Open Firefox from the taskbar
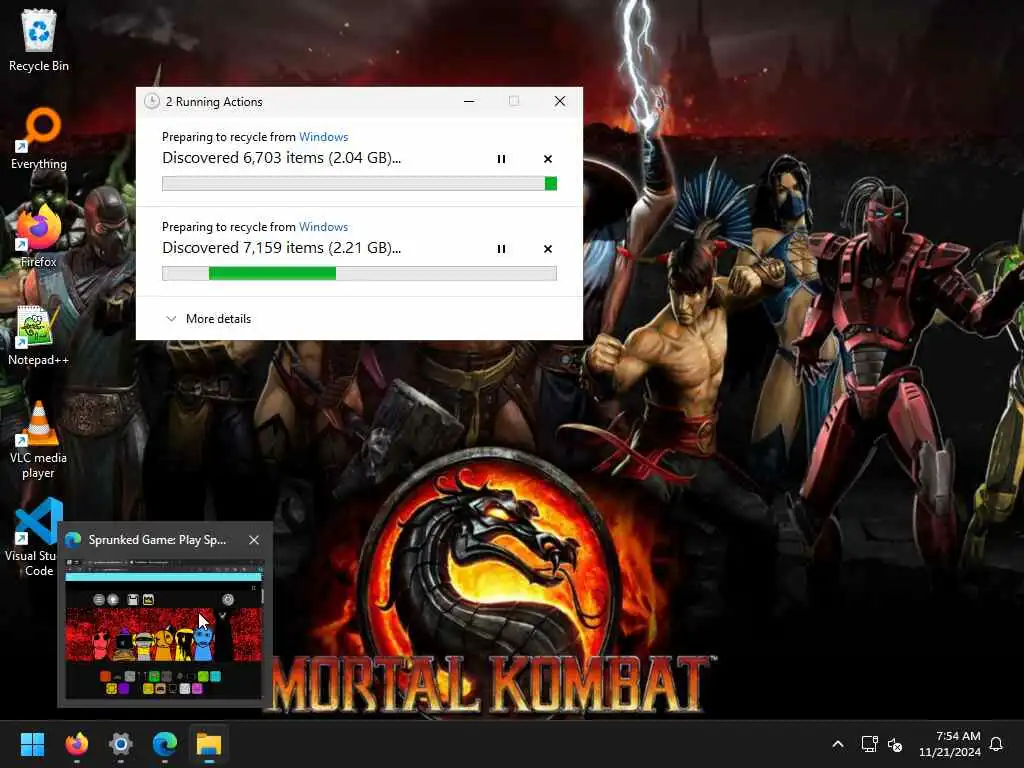The width and height of the screenshot is (1024, 768). tap(76, 744)
